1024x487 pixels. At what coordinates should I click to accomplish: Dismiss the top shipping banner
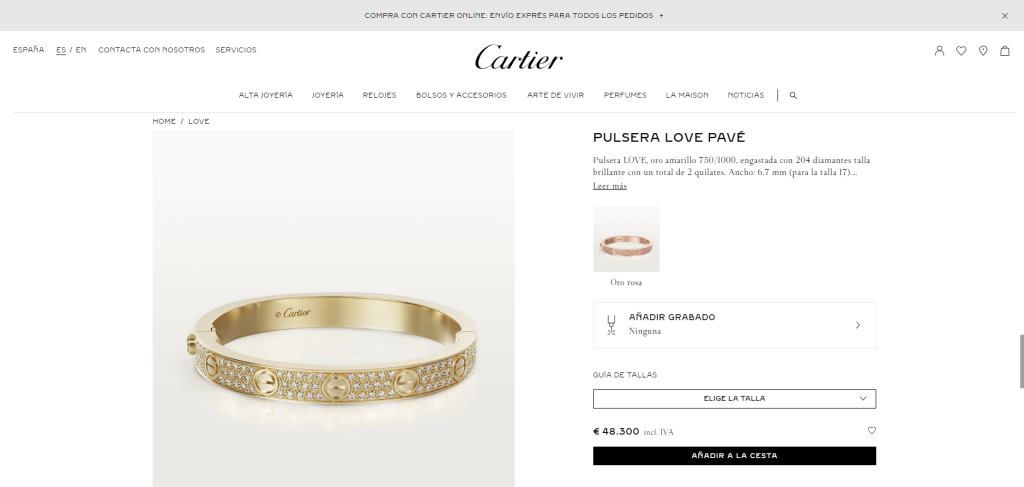tap(1004, 16)
